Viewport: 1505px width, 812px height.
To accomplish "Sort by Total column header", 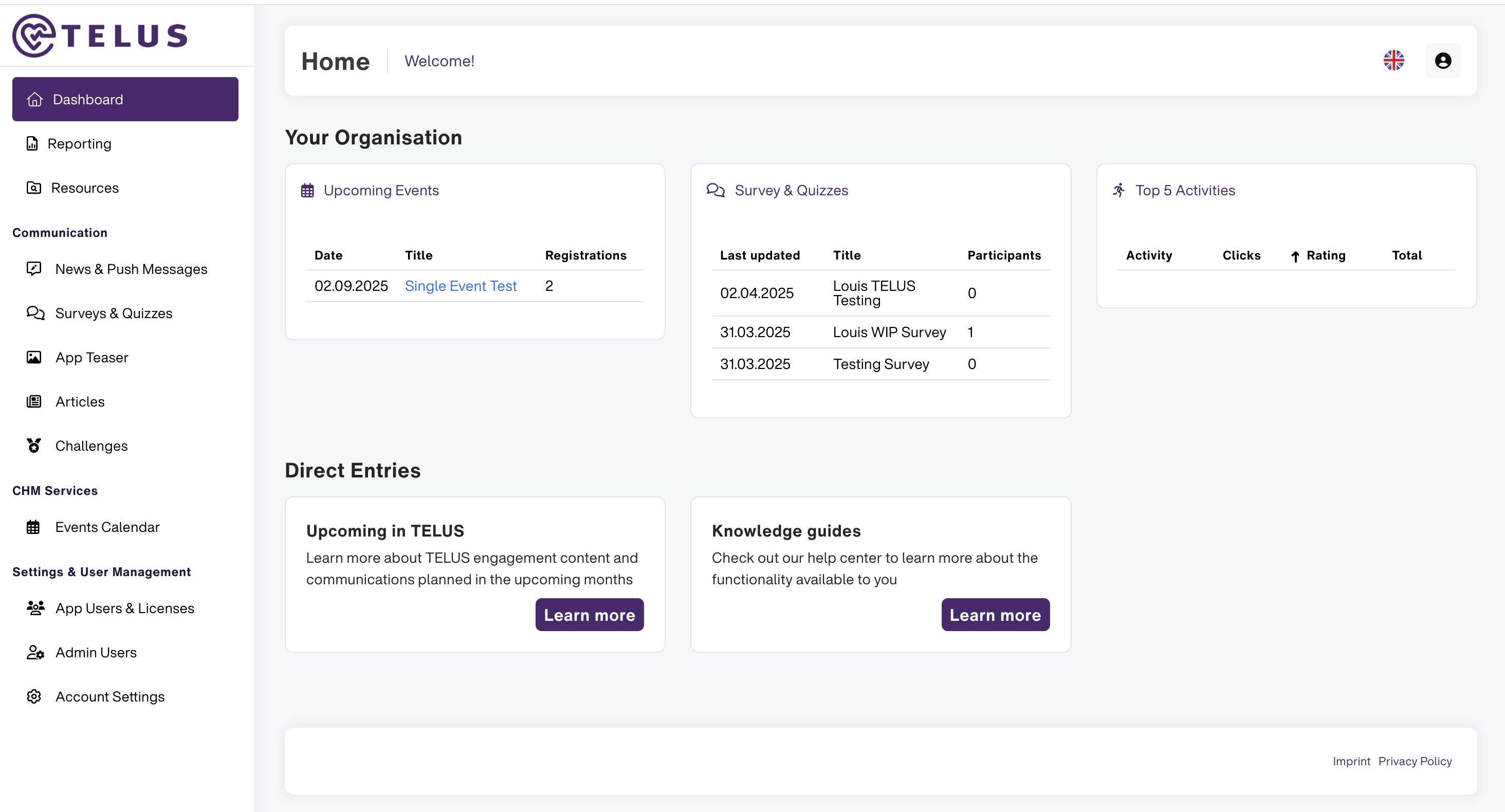I will point(1406,255).
